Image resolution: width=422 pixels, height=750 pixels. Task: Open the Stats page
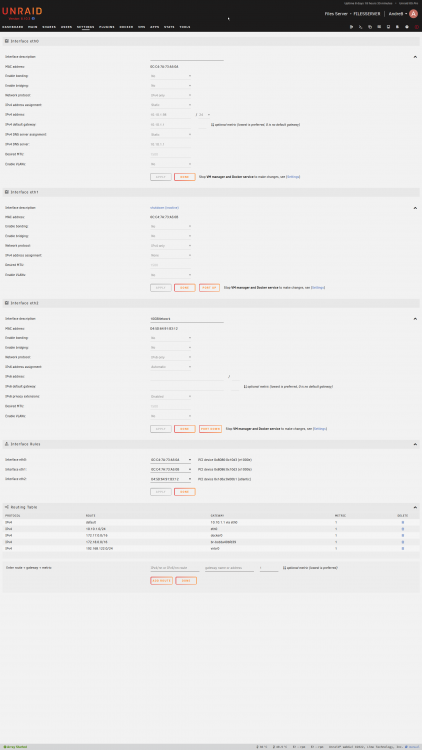click(x=169, y=27)
